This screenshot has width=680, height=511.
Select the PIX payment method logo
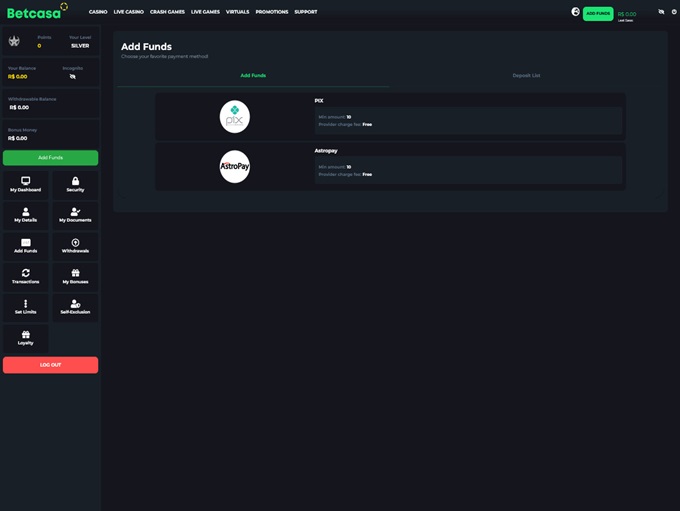tap(234, 117)
